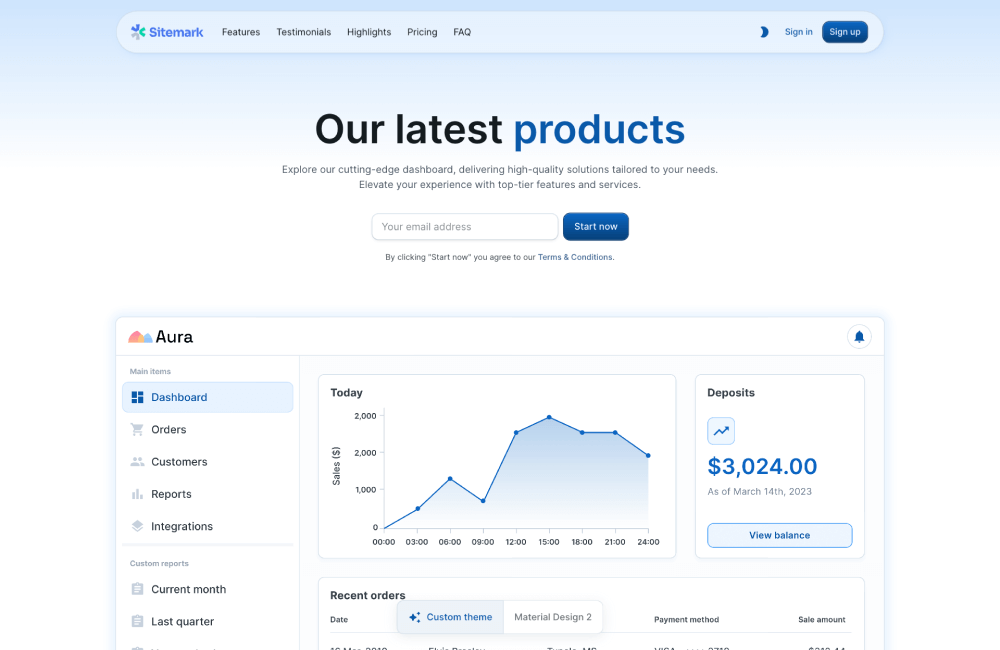Click the Sitemark logo icon

[137, 31]
